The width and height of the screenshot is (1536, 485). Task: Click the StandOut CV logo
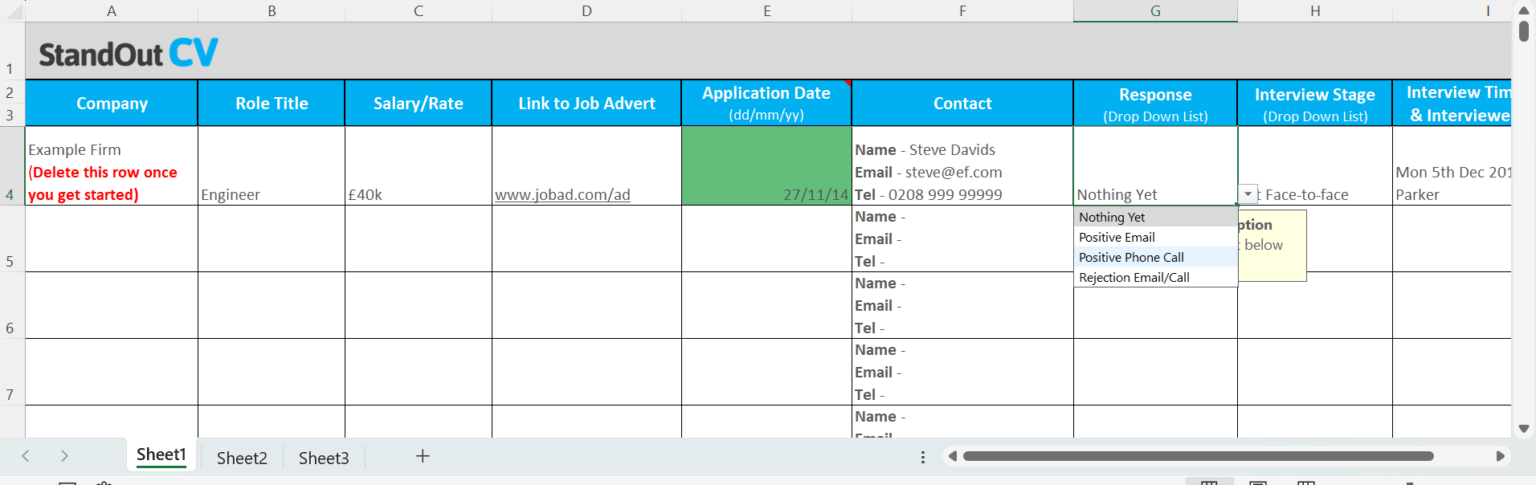(128, 53)
